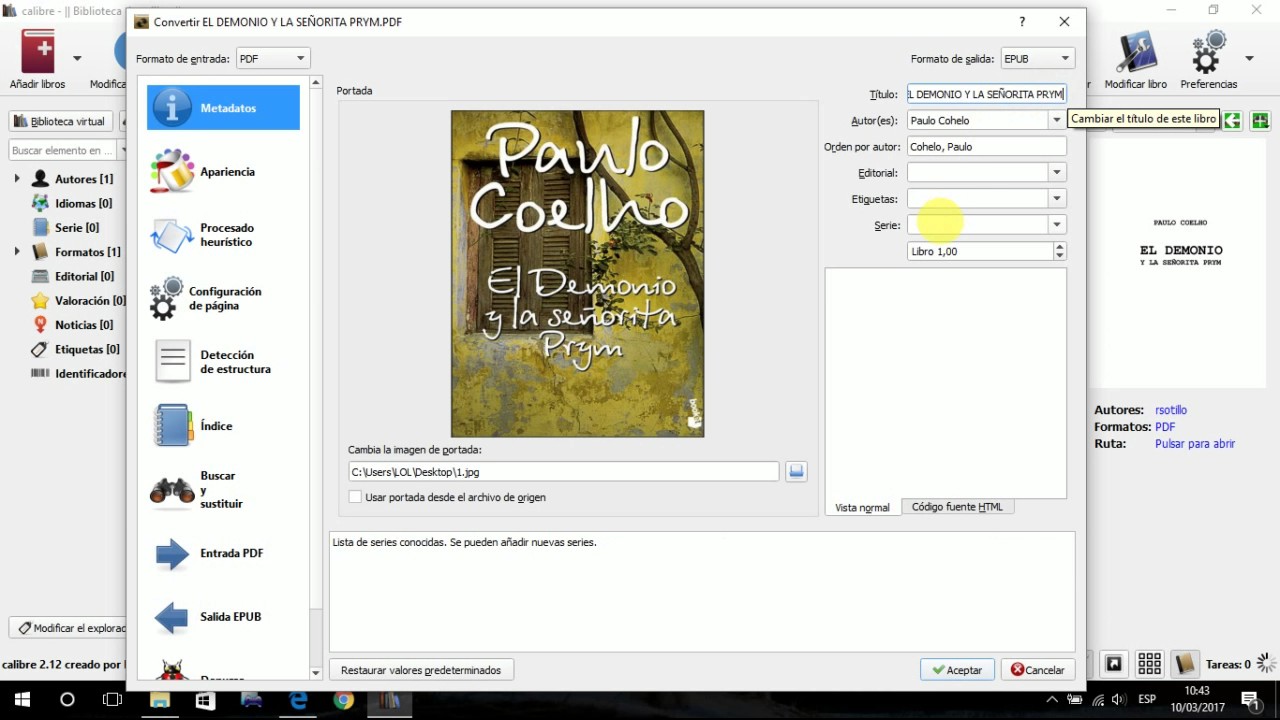Image resolution: width=1280 pixels, height=720 pixels.
Task: Select Noticias [0] in tag browser
Action: tap(71, 325)
